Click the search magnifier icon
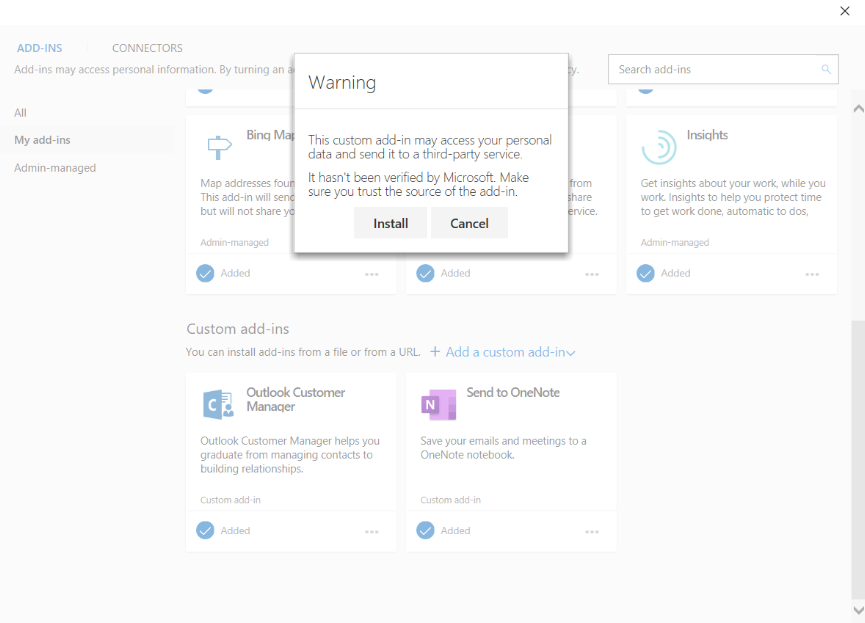The height and width of the screenshot is (623, 865). pos(826,69)
